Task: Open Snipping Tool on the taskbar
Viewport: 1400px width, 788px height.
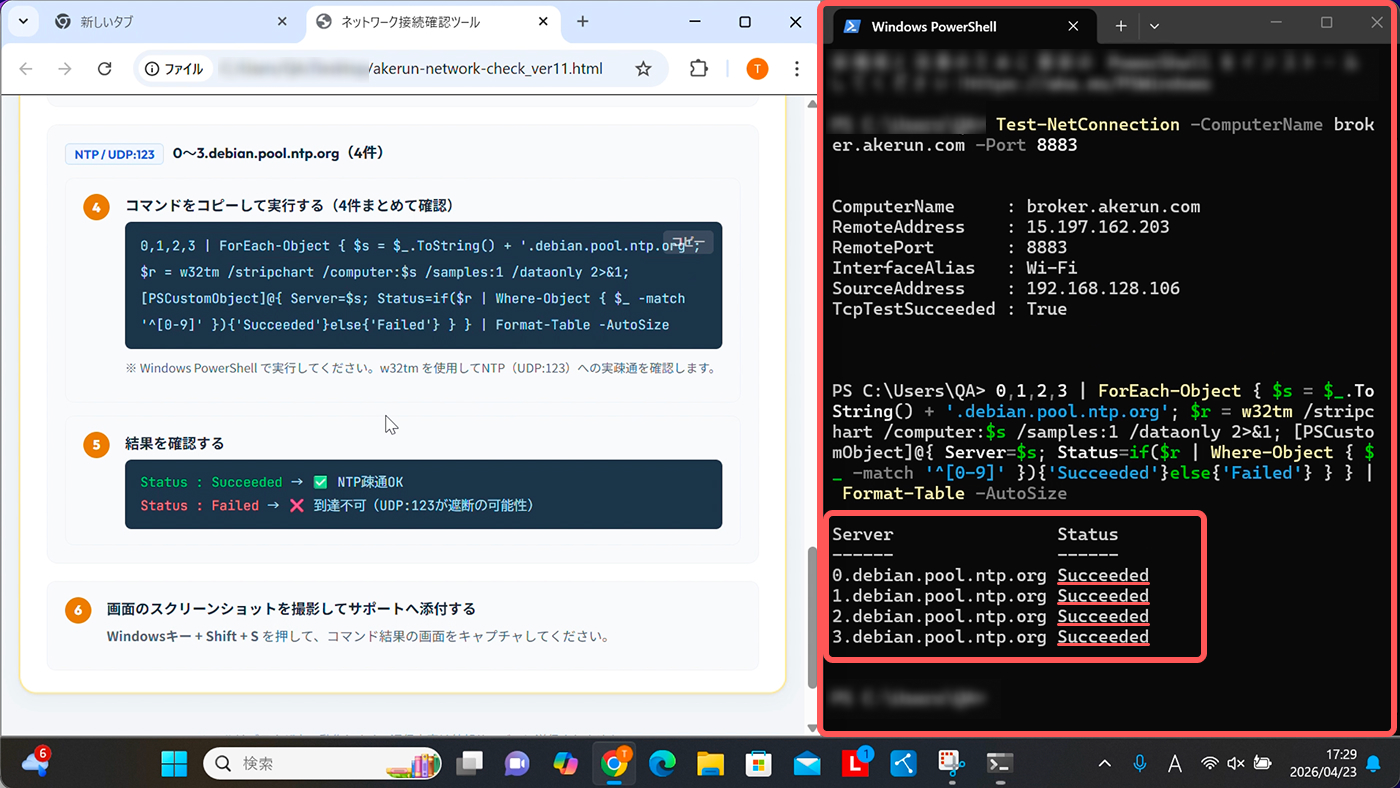Action: coord(951,764)
